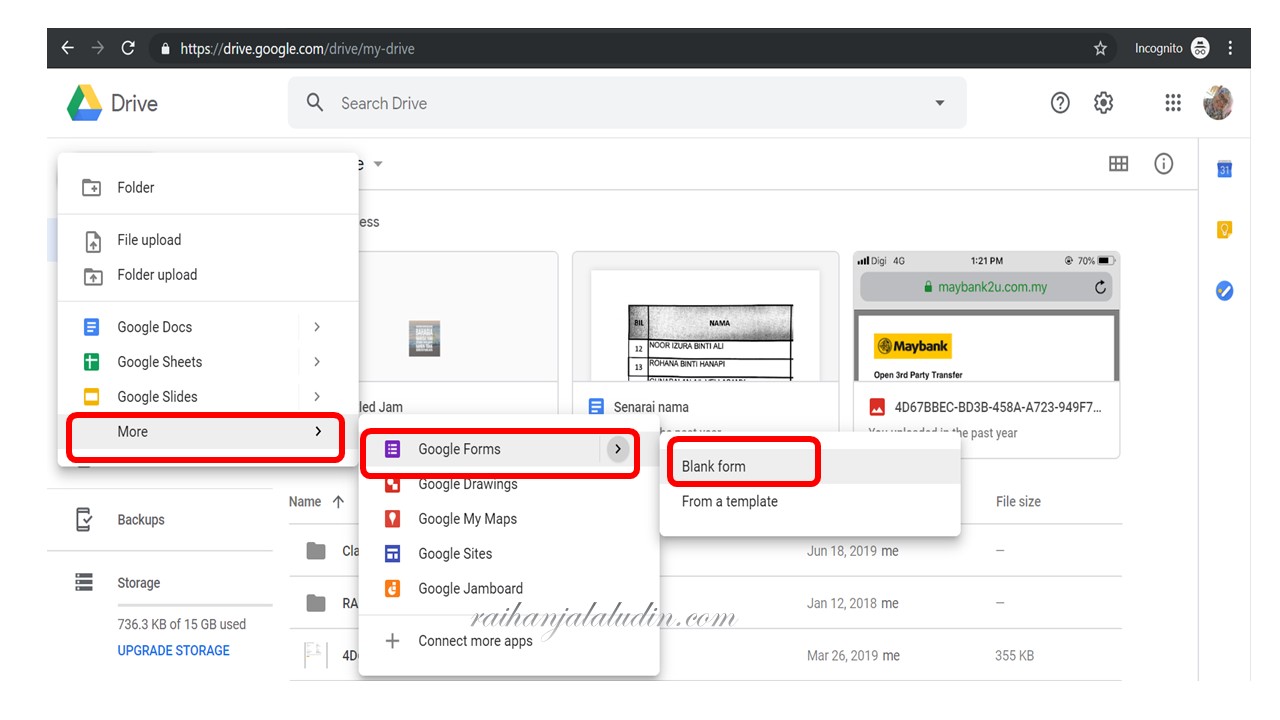Open the Google apps grid icon
The image size is (1280, 720).
click(x=1174, y=103)
